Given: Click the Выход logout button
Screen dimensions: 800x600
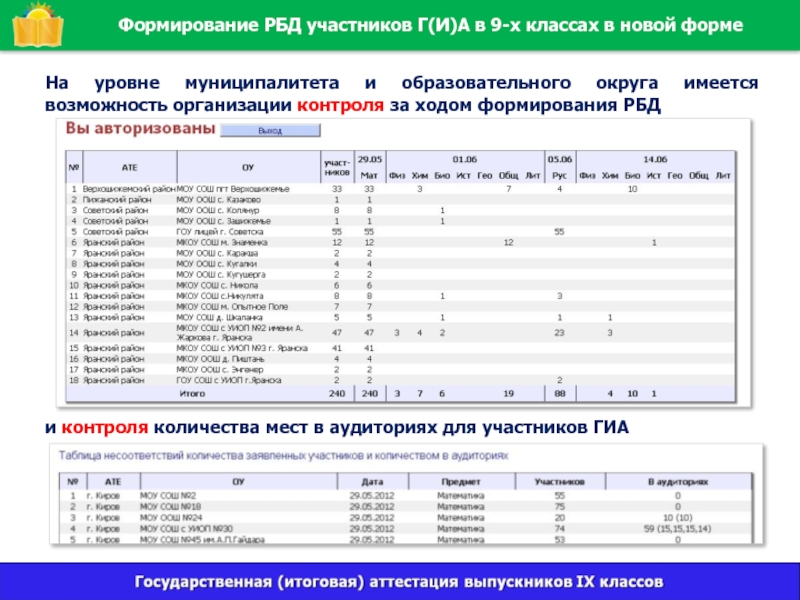Looking at the screenshot, I should (x=270, y=131).
